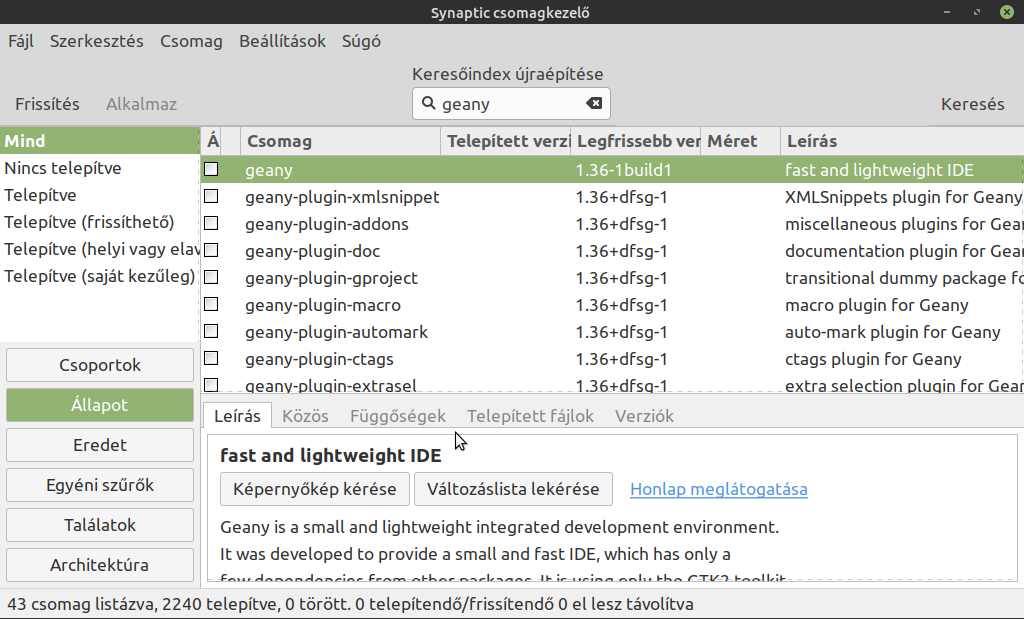Click version 1.36-1build1 cell
The width and height of the screenshot is (1024, 619).
[x=623, y=170]
